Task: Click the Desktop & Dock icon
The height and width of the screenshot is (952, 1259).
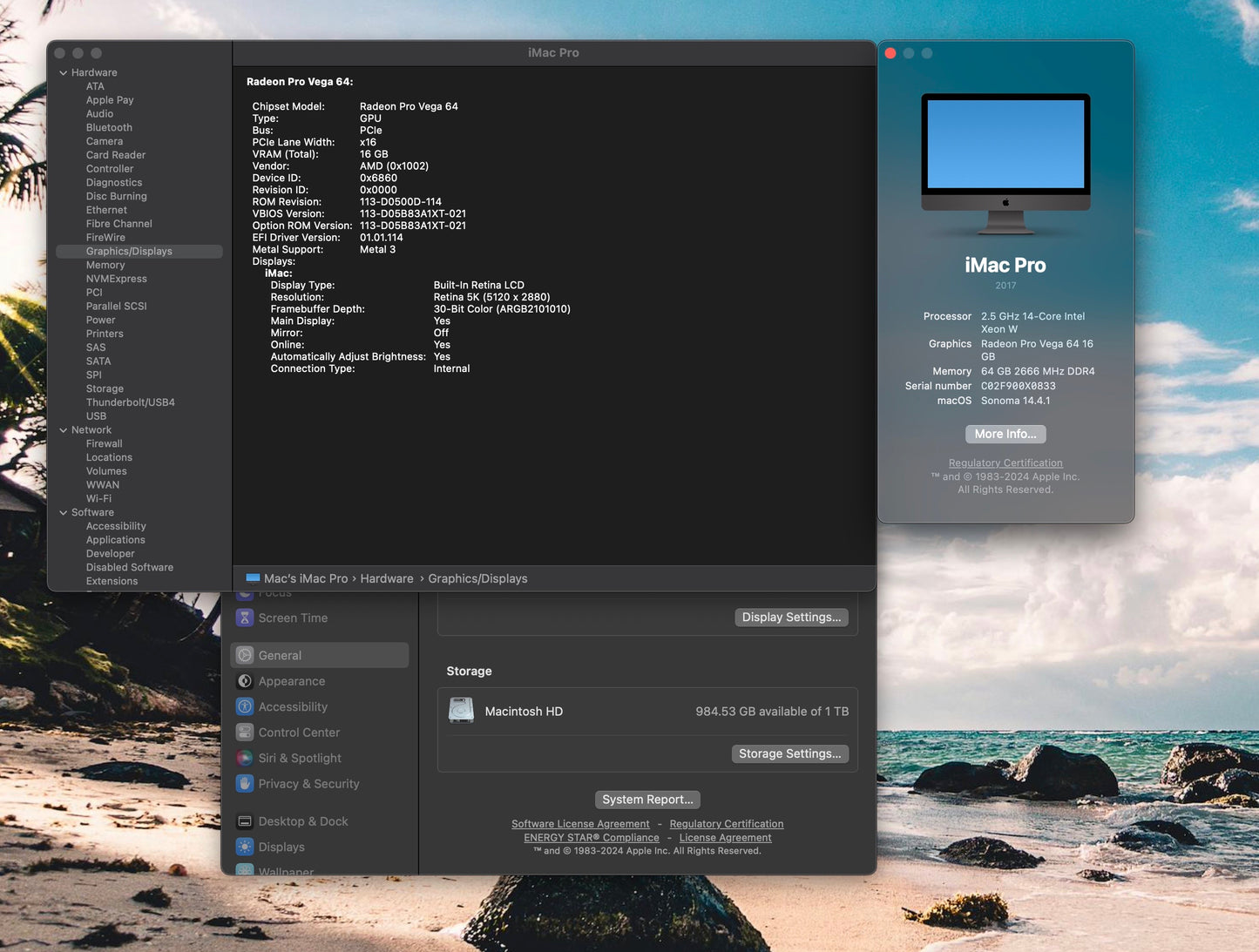Action: [x=245, y=821]
